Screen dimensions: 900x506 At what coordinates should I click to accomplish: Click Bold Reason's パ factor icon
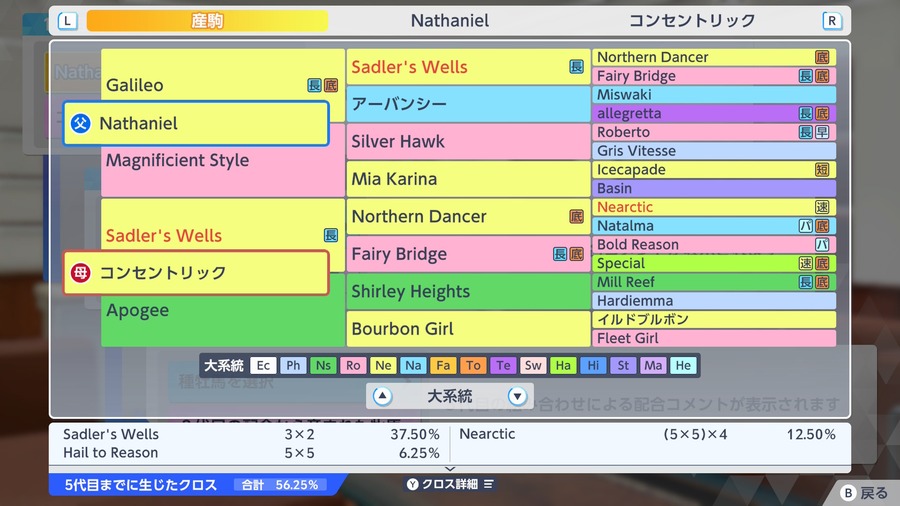822,245
